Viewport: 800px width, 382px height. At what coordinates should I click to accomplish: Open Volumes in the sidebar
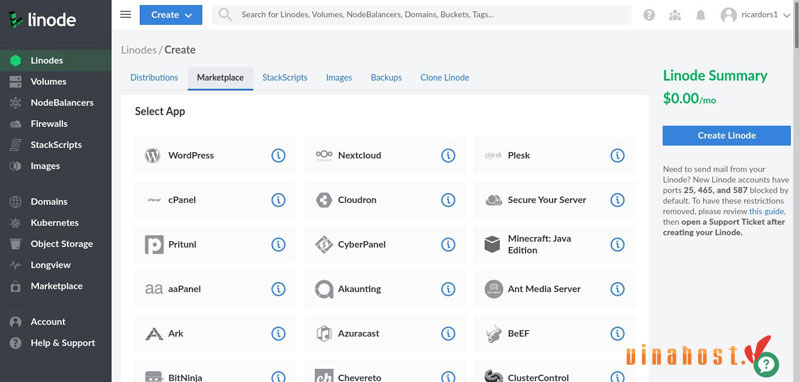[x=56, y=82]
